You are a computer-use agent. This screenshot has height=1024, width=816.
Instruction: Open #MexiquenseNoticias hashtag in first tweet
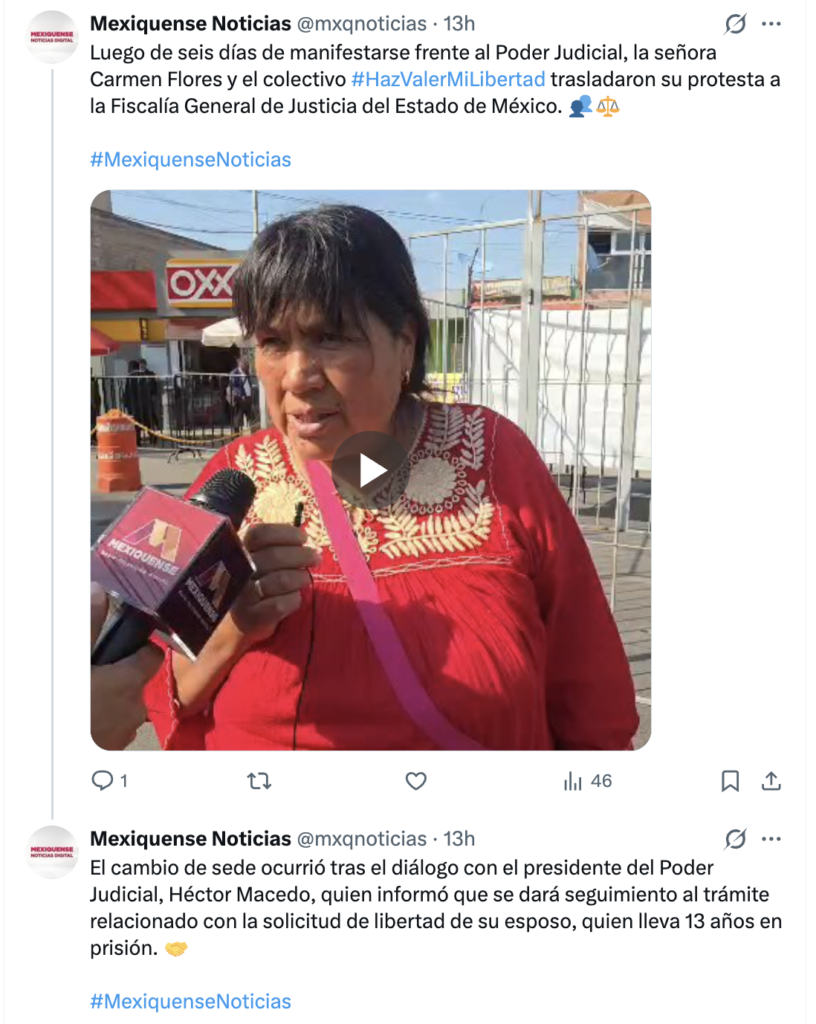pos(191,159)
